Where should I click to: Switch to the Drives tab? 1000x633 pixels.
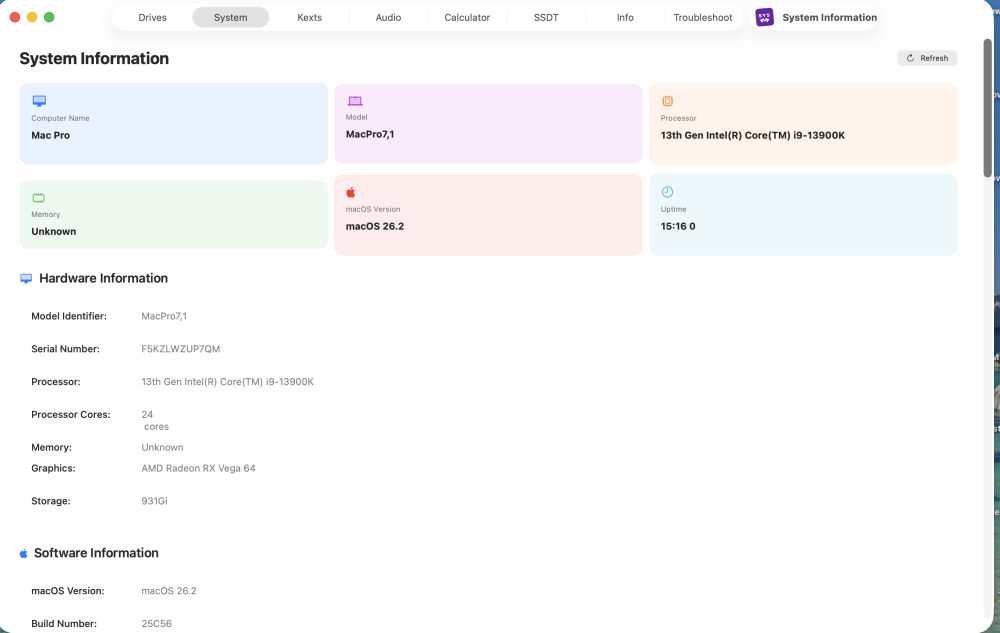(x=152, y=17)
